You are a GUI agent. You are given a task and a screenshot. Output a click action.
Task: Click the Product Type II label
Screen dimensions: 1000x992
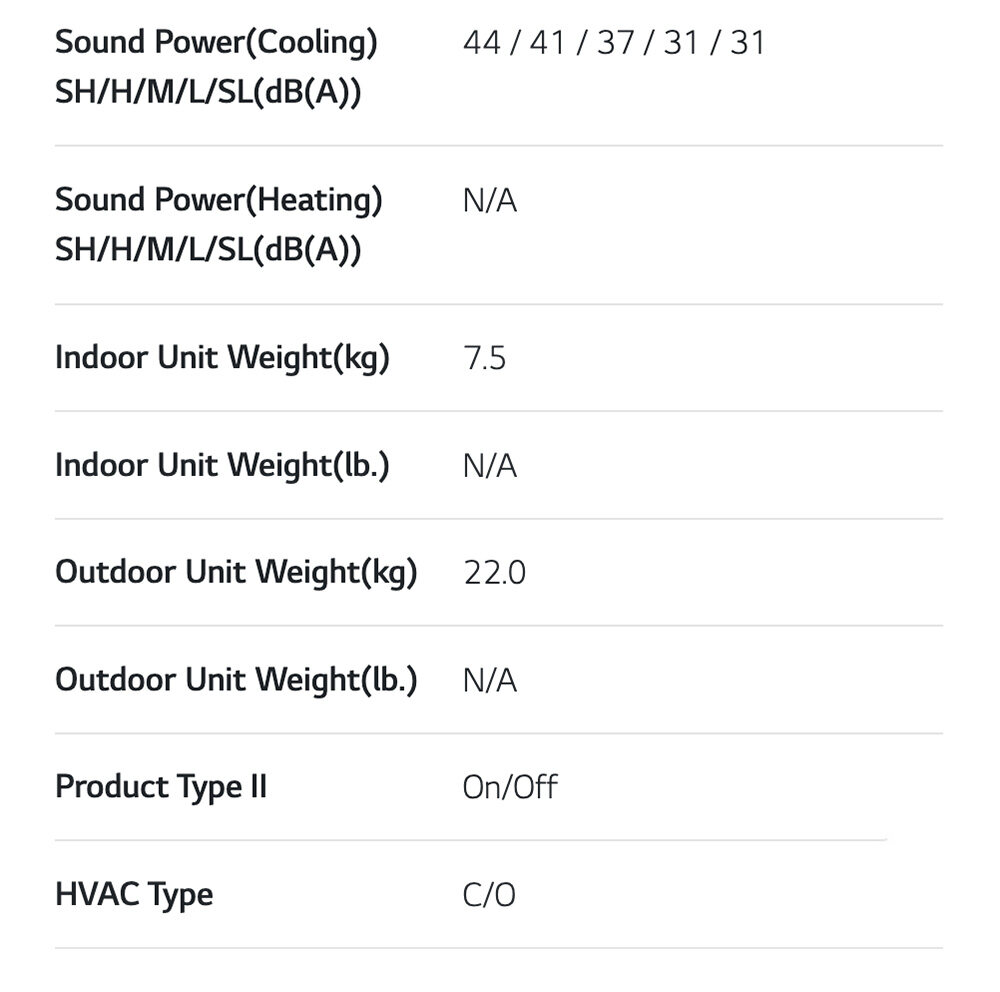(161, 787)
